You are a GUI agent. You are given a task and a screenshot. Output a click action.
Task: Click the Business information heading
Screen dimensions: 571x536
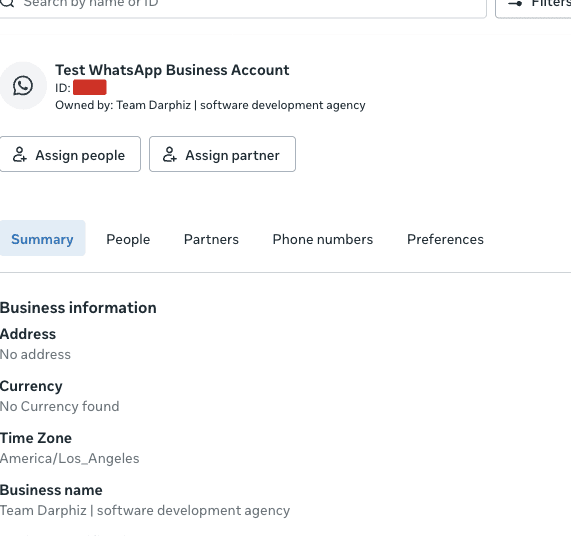coord(78,308)
